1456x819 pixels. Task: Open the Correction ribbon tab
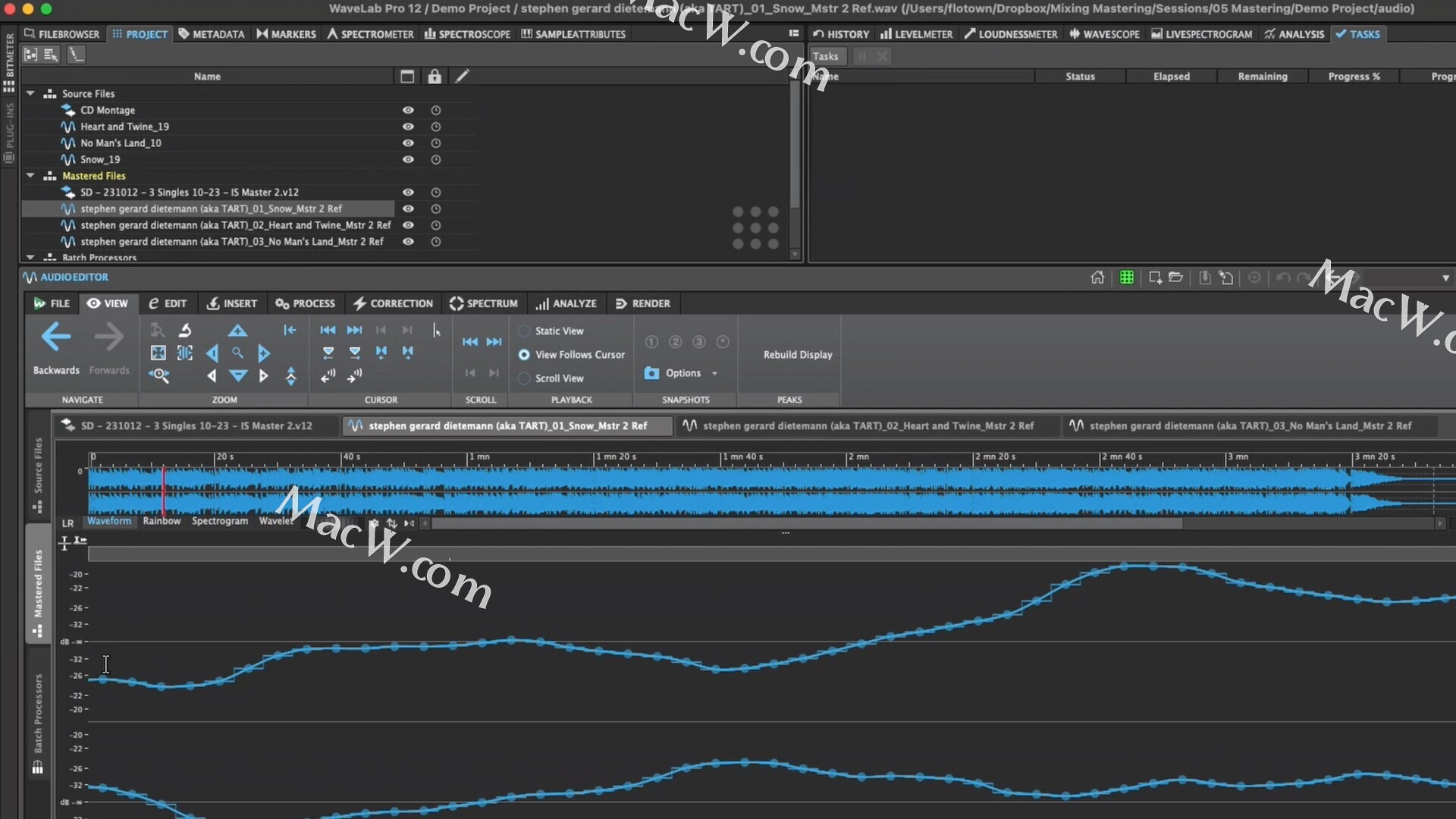[x=393, y=303]
